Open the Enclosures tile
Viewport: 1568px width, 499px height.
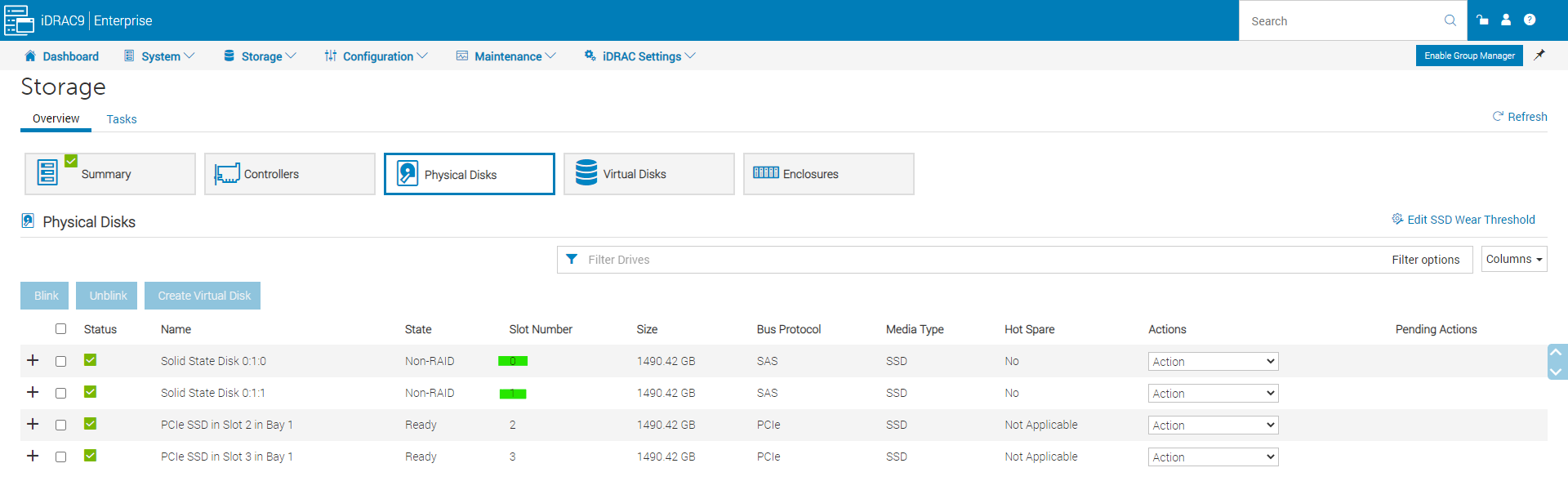coord(828,174)
